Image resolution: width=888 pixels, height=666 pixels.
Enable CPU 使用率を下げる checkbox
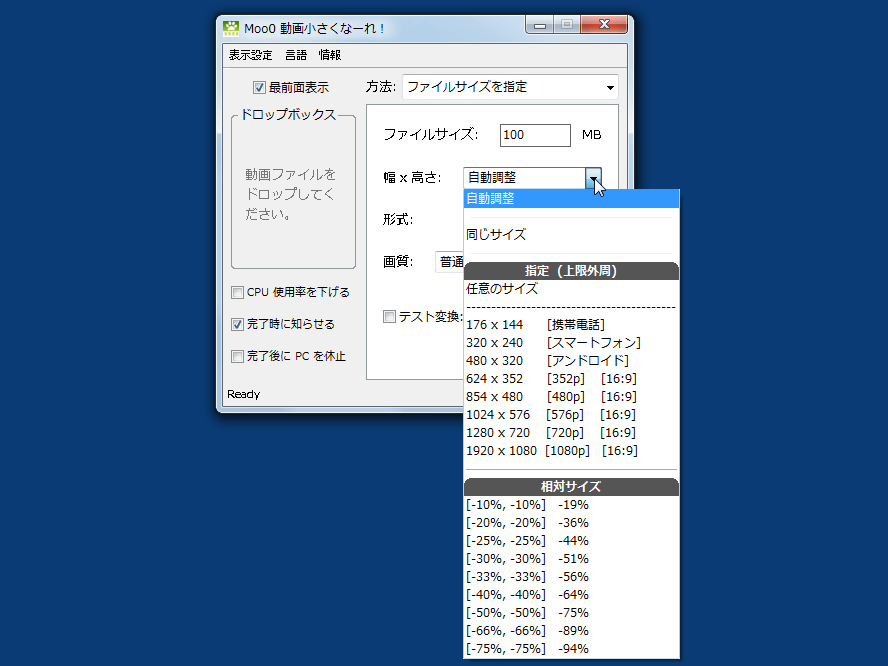click(237, 292)
